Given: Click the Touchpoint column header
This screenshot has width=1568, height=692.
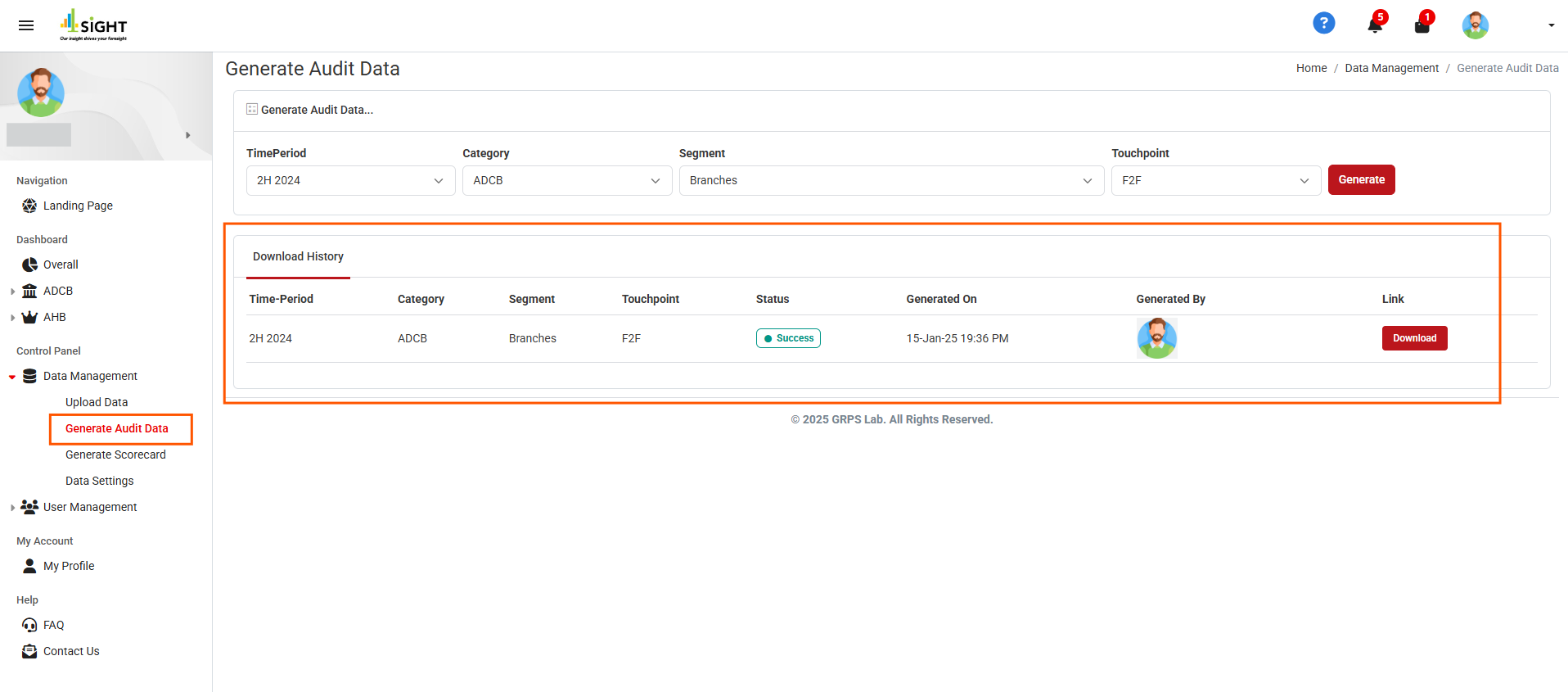Looking at the screenshot, I should [650, 299].
